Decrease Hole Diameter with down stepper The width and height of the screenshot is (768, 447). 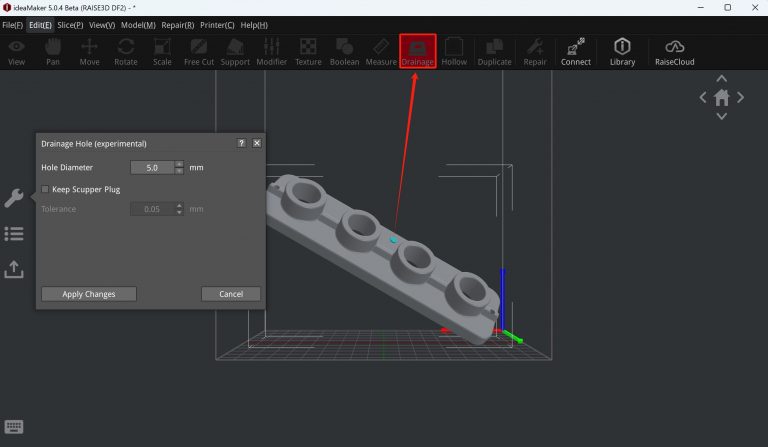point(179,171)
